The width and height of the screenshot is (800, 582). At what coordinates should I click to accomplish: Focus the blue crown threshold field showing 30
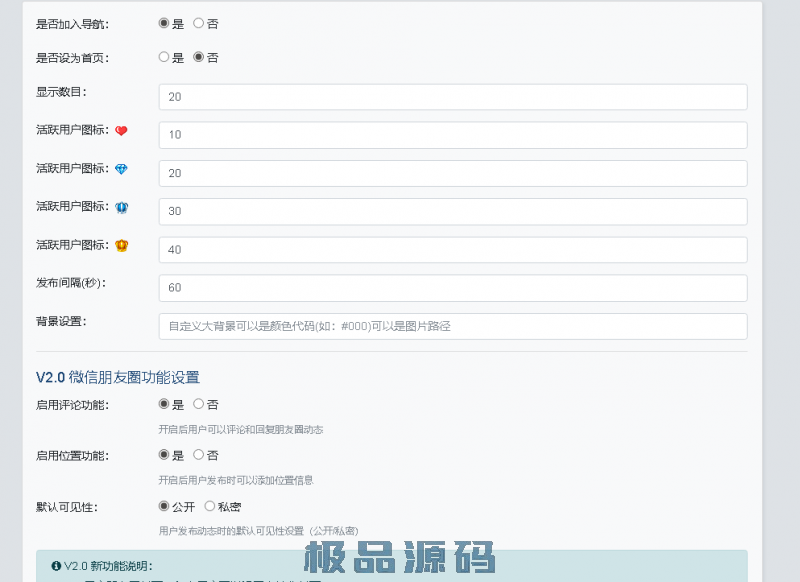coord(452,211)
